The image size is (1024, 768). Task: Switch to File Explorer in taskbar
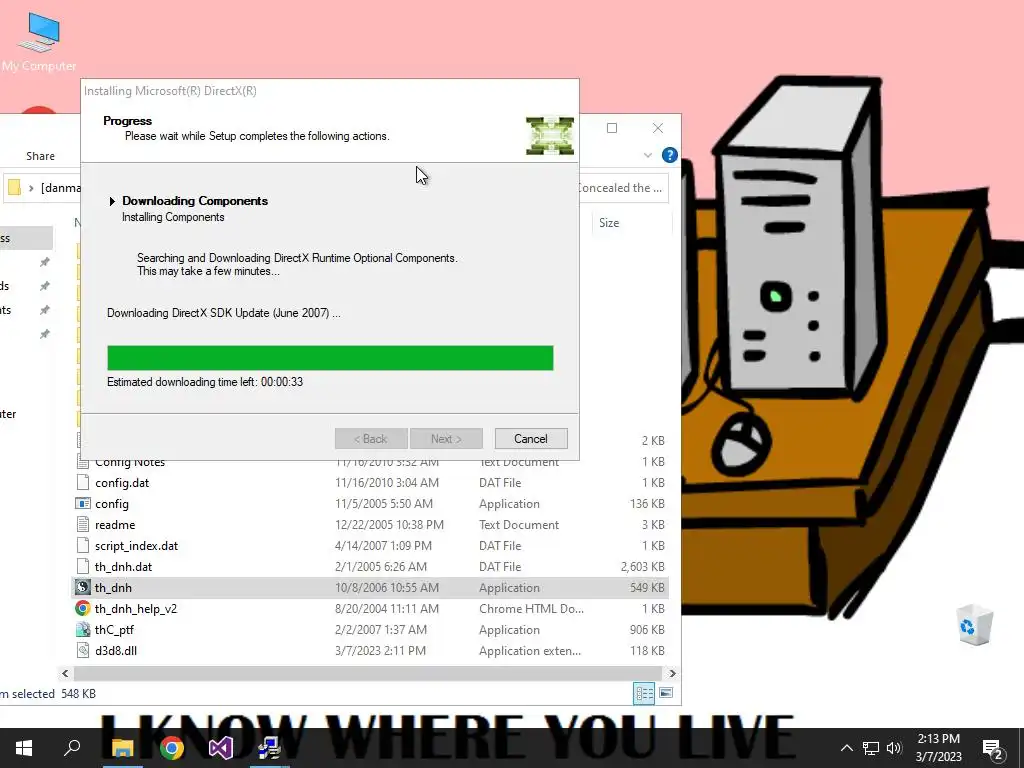(122, 748)
